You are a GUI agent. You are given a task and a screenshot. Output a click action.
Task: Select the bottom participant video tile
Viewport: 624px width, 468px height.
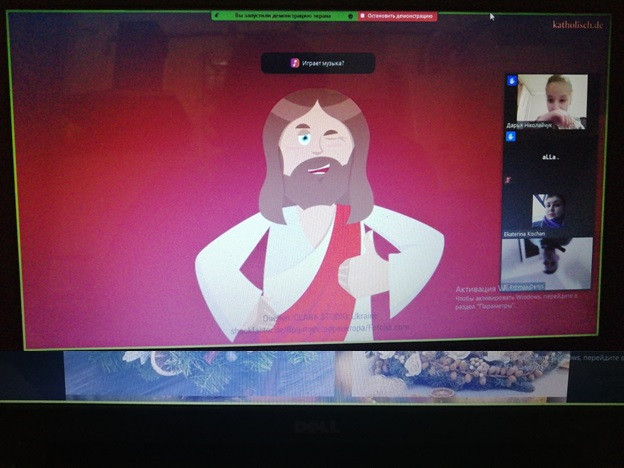[x=546, y=263]
